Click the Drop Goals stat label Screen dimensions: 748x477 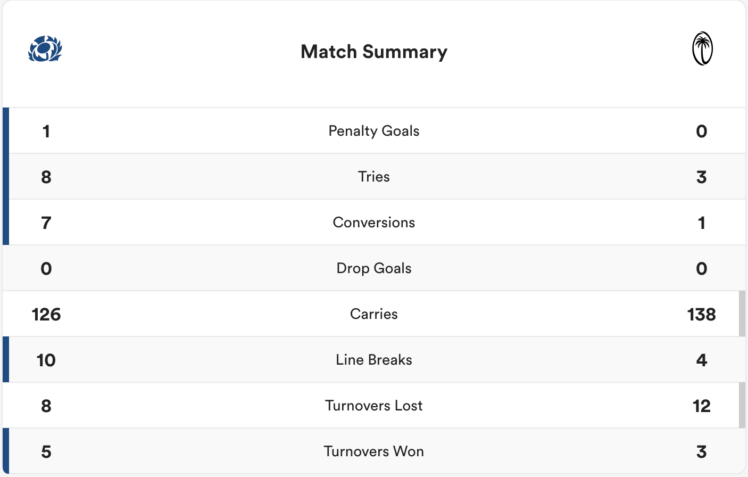374,269
